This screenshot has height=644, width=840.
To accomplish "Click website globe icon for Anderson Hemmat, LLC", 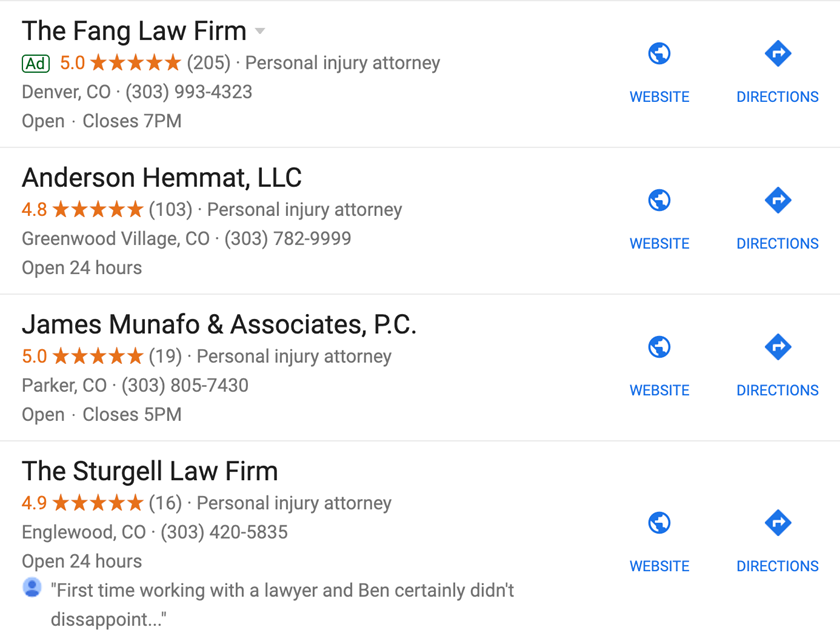I will point(659,200).
